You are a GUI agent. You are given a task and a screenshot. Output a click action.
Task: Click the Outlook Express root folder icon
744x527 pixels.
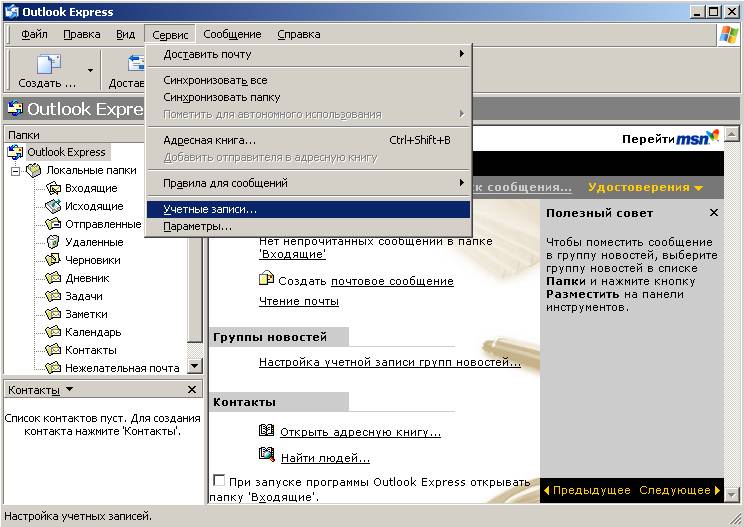point(15,152)
